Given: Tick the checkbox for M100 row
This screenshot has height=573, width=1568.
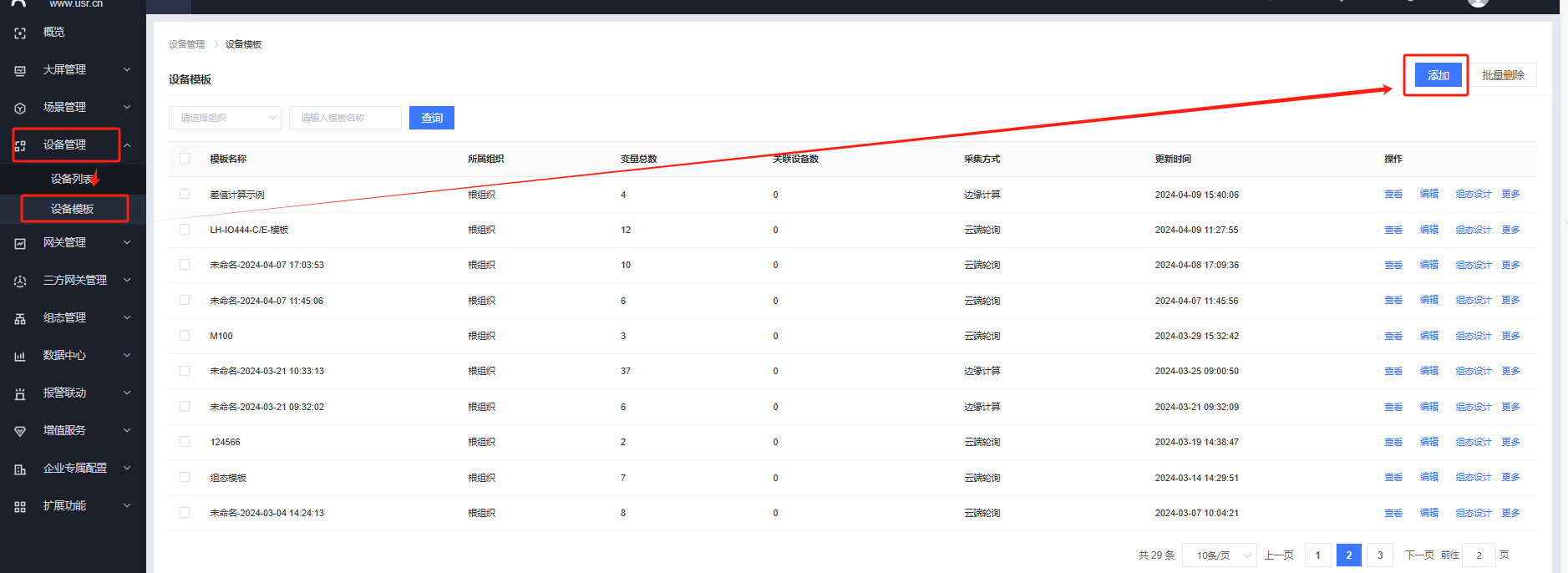Looking at the screenshot, I should coord(185,335).
